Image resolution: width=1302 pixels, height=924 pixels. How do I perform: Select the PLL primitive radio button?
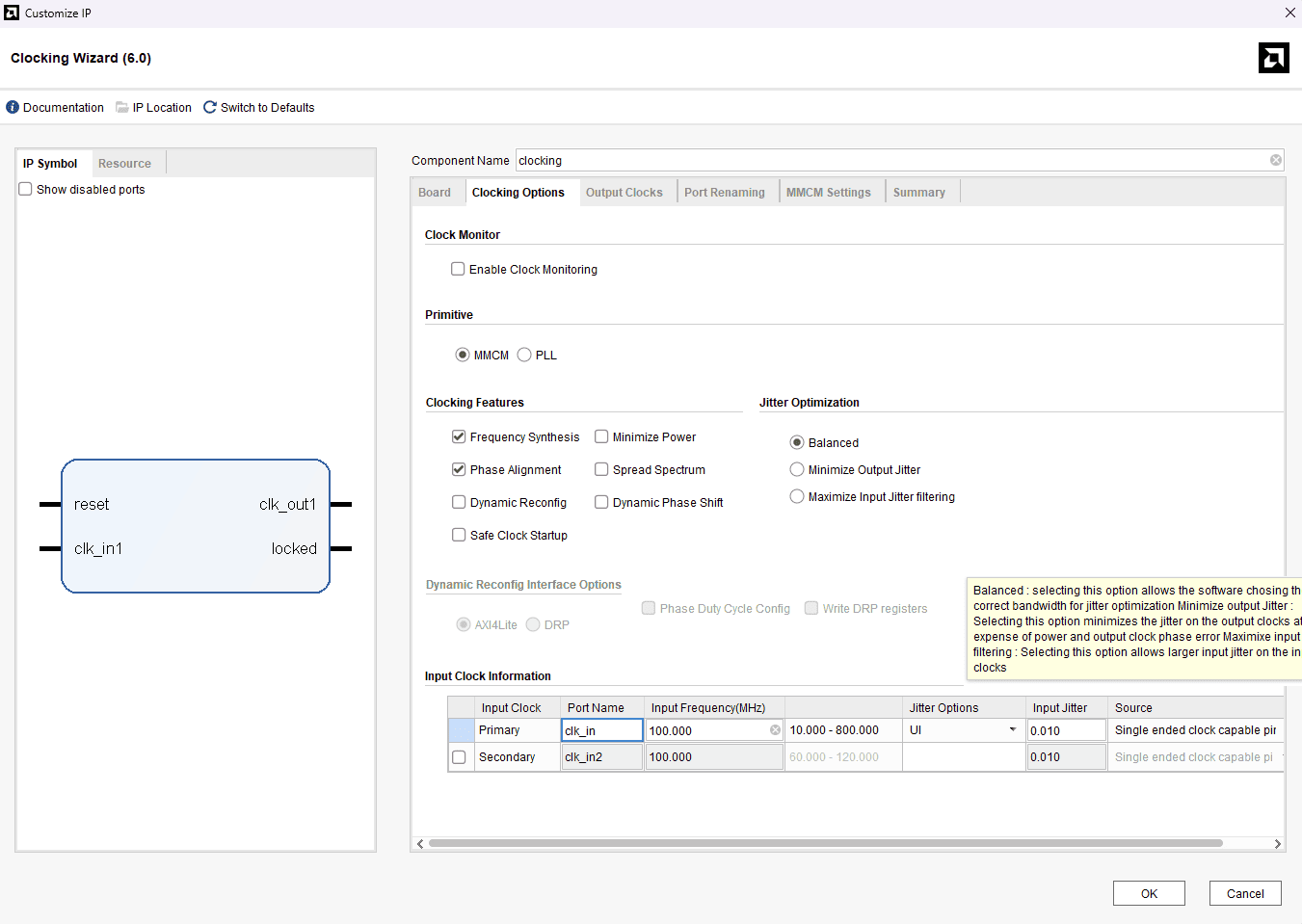(x=524, y=356)
